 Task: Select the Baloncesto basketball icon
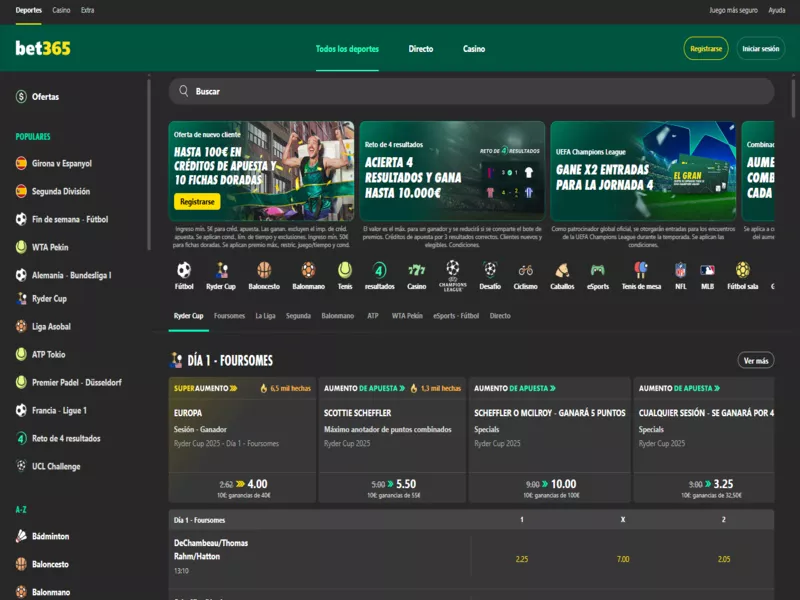(264, 270)
